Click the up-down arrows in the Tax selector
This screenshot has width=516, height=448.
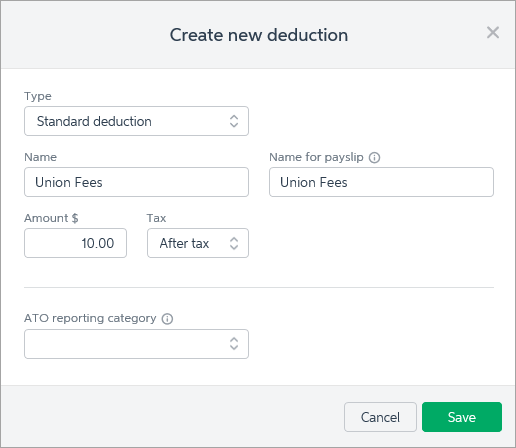coord(234,243)
